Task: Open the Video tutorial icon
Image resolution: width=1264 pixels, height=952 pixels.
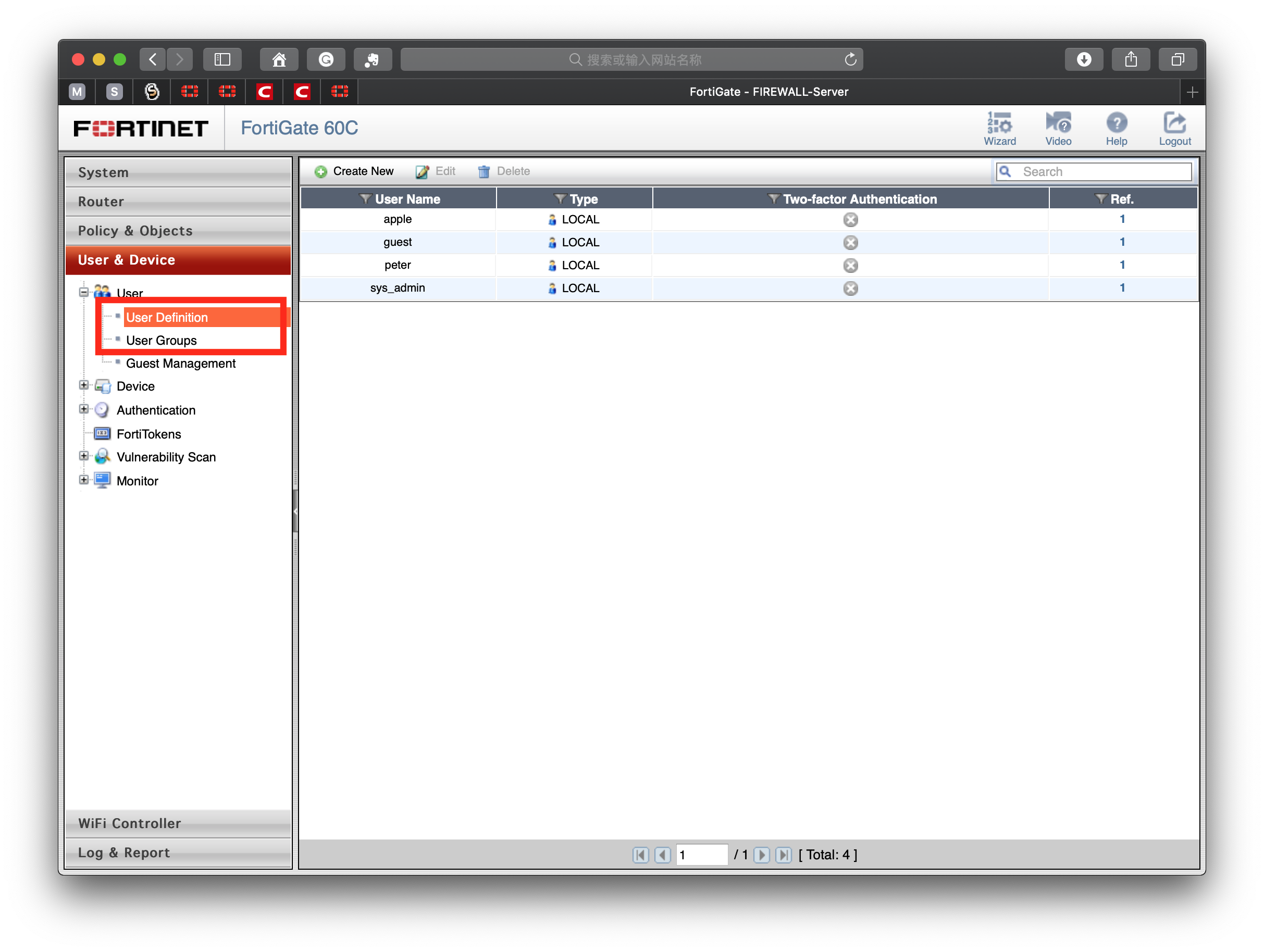Action: pos(1058,129)
